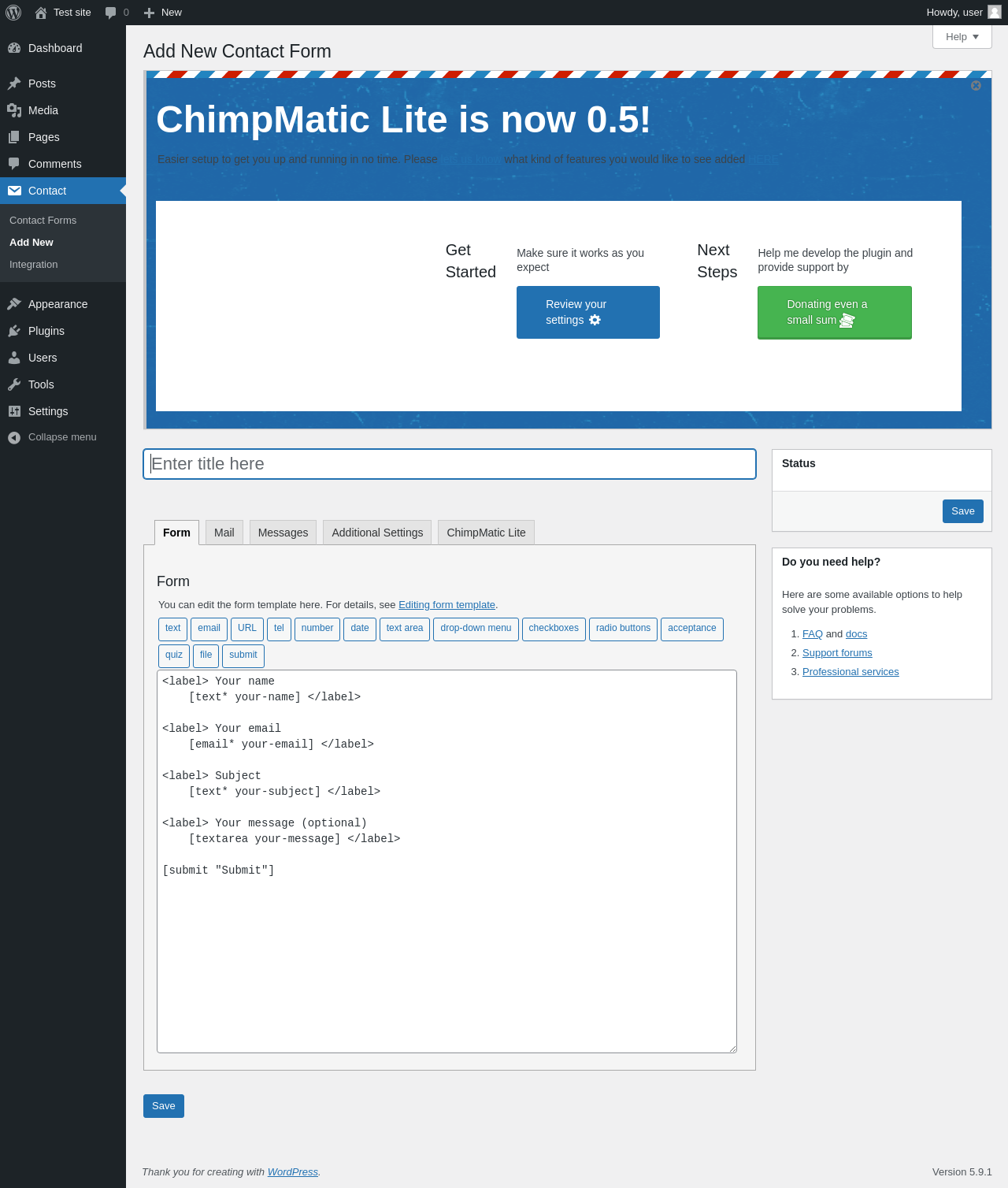Click the Plugins plug icon
Screen dimensions: 1008x1188
tap(14, 331)
